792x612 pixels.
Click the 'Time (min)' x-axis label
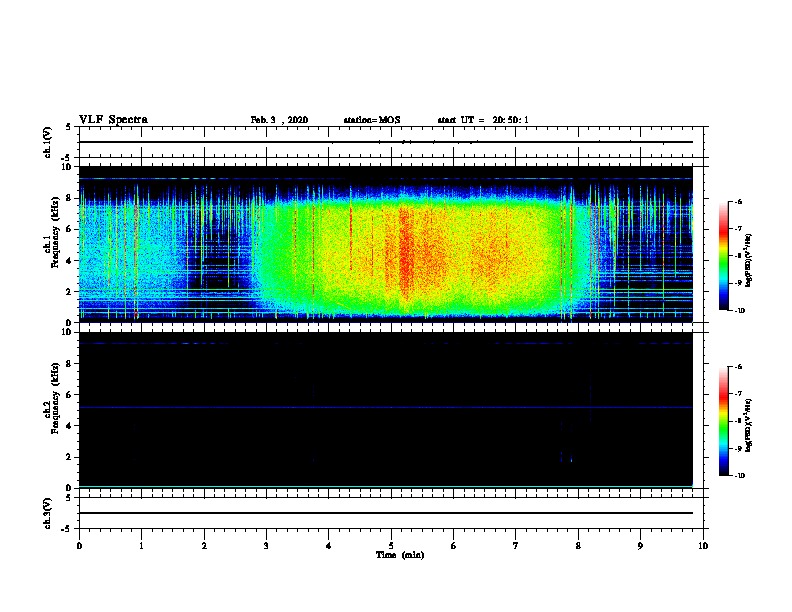click(400, 555)
